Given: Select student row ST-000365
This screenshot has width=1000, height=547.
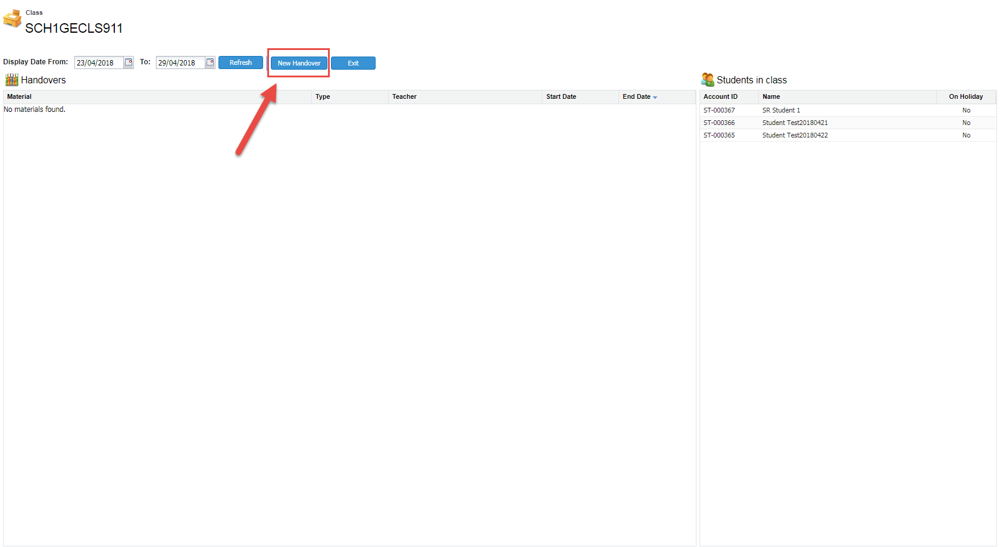Looking at the screenshot, I should pos(719,135).
